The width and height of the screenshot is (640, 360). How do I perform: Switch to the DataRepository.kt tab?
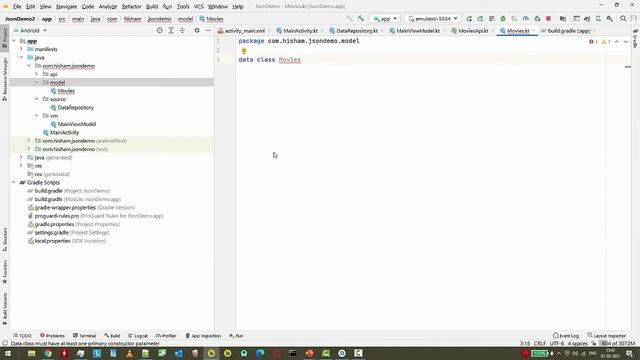pyautogui.click(x=357, y=31)
